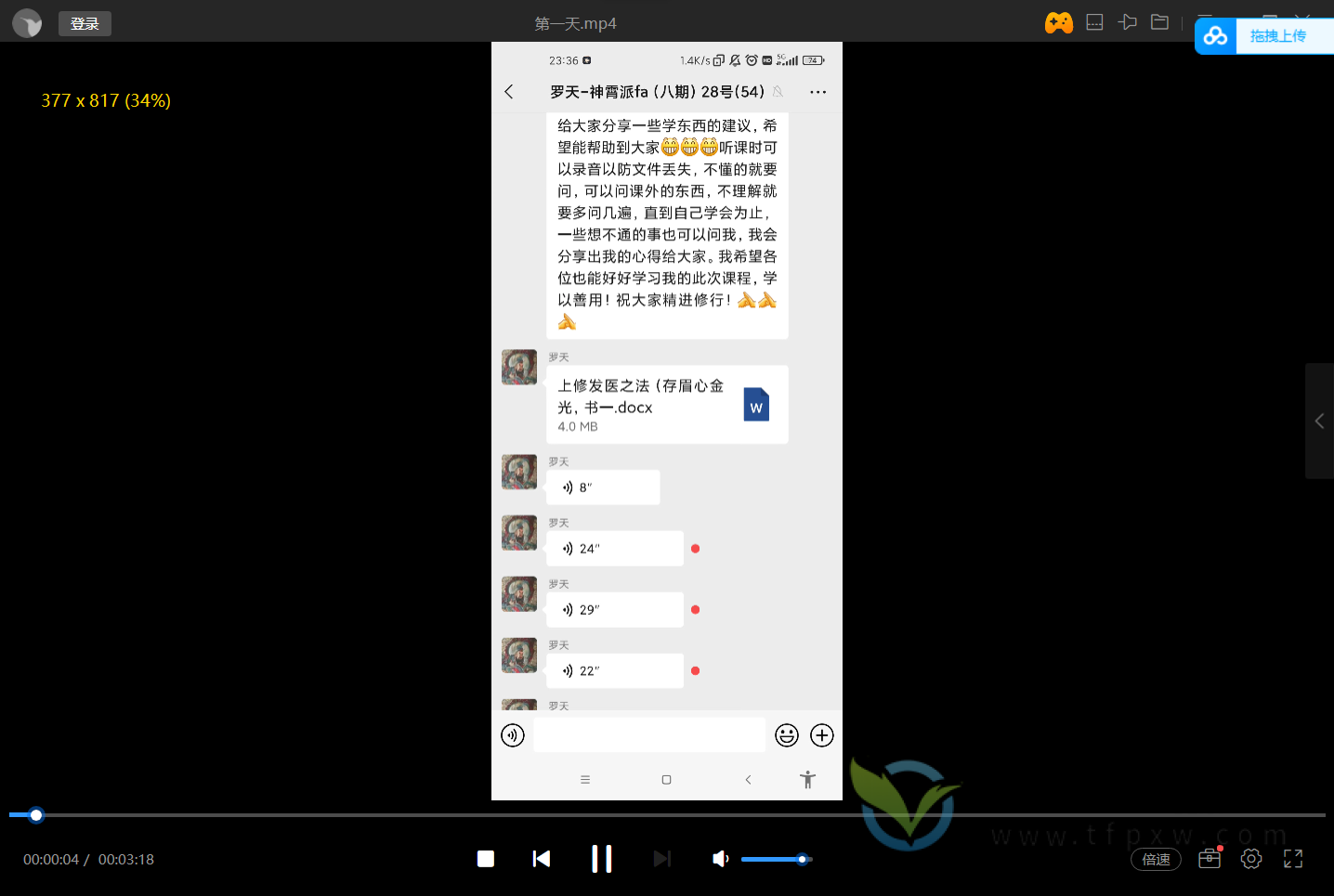Click the mini-mode window icon beside gamepad
Screen dimensions: 1334x896
tap(1094, 22)
